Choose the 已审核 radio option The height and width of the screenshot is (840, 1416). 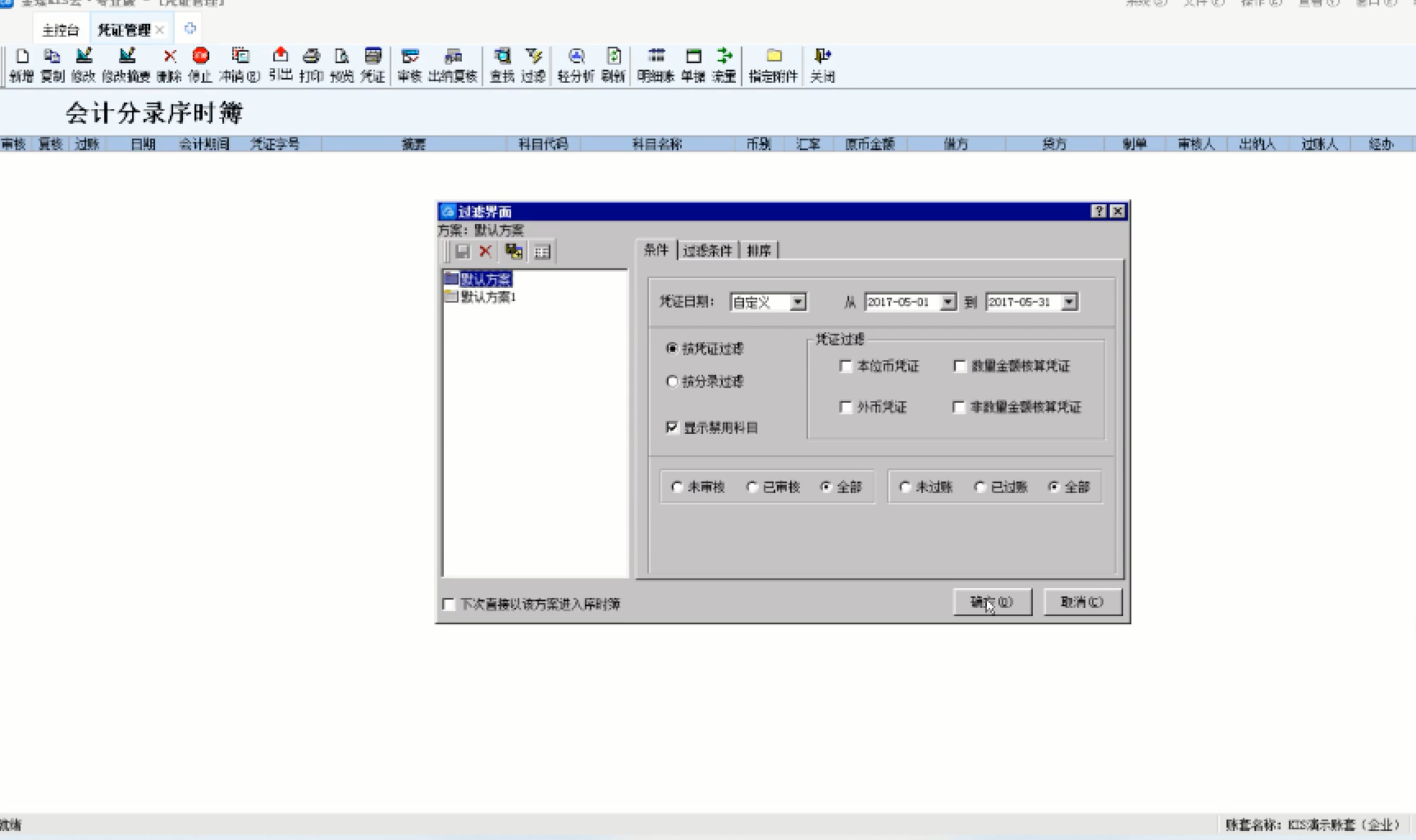coord(751,487)
